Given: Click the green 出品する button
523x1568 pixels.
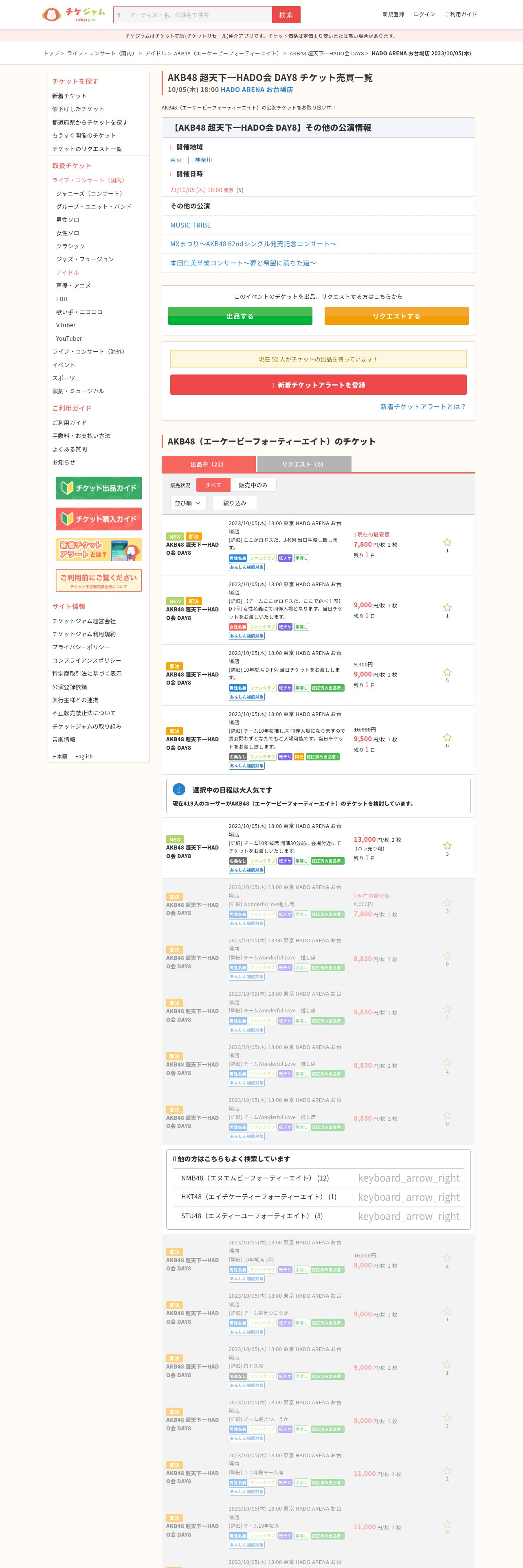Looking at the screenshot, I should tap(240, 316).
